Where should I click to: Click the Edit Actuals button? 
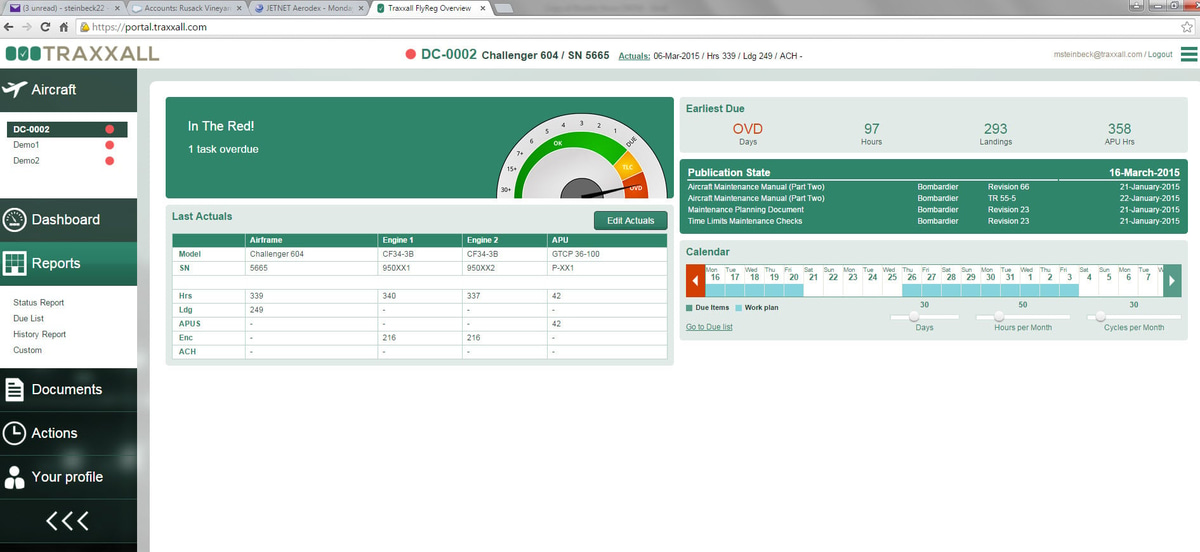pyautogui.click(x=630, y=220)
